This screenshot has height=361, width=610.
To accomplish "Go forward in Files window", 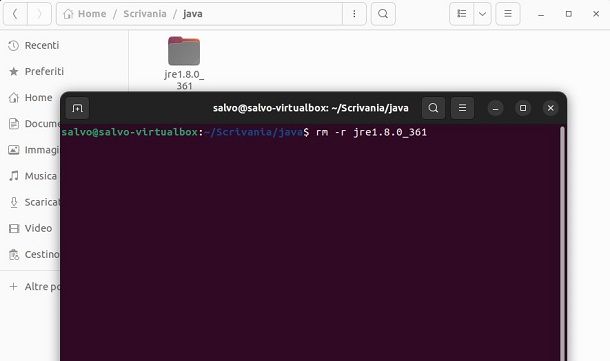I will pos(39,14).
